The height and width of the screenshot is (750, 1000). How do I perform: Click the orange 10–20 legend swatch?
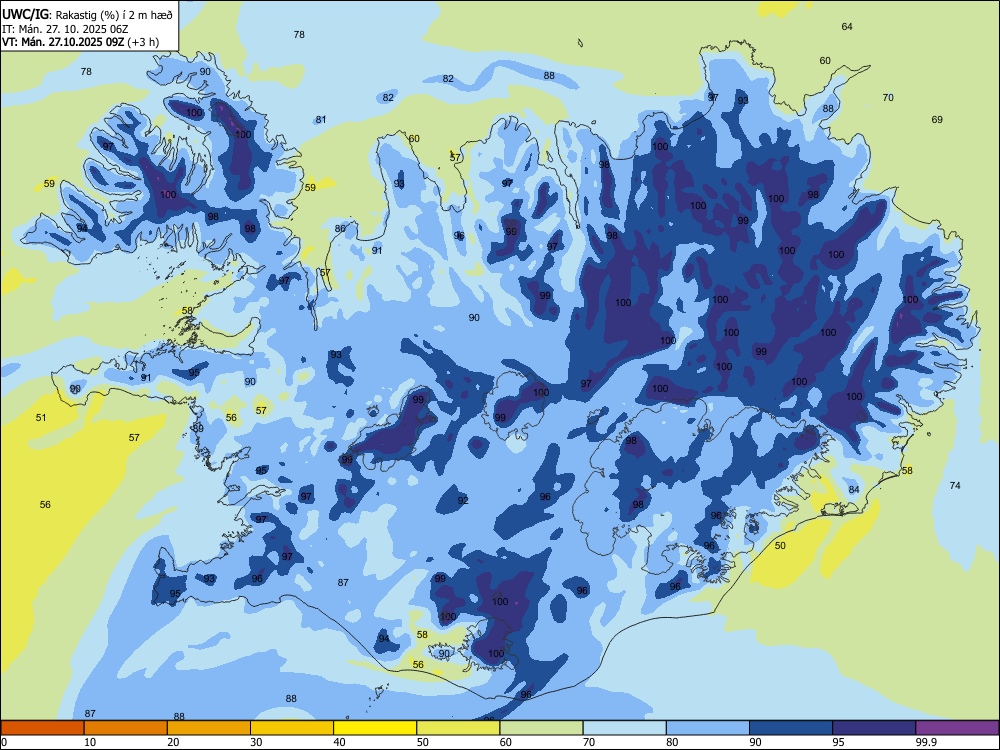coord(126,728)
